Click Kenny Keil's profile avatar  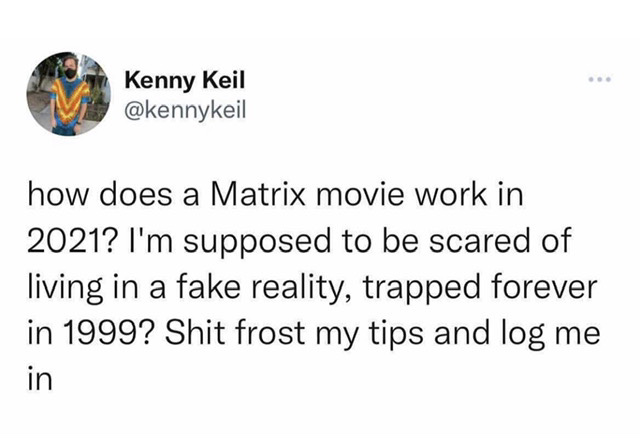pos(64,93)
